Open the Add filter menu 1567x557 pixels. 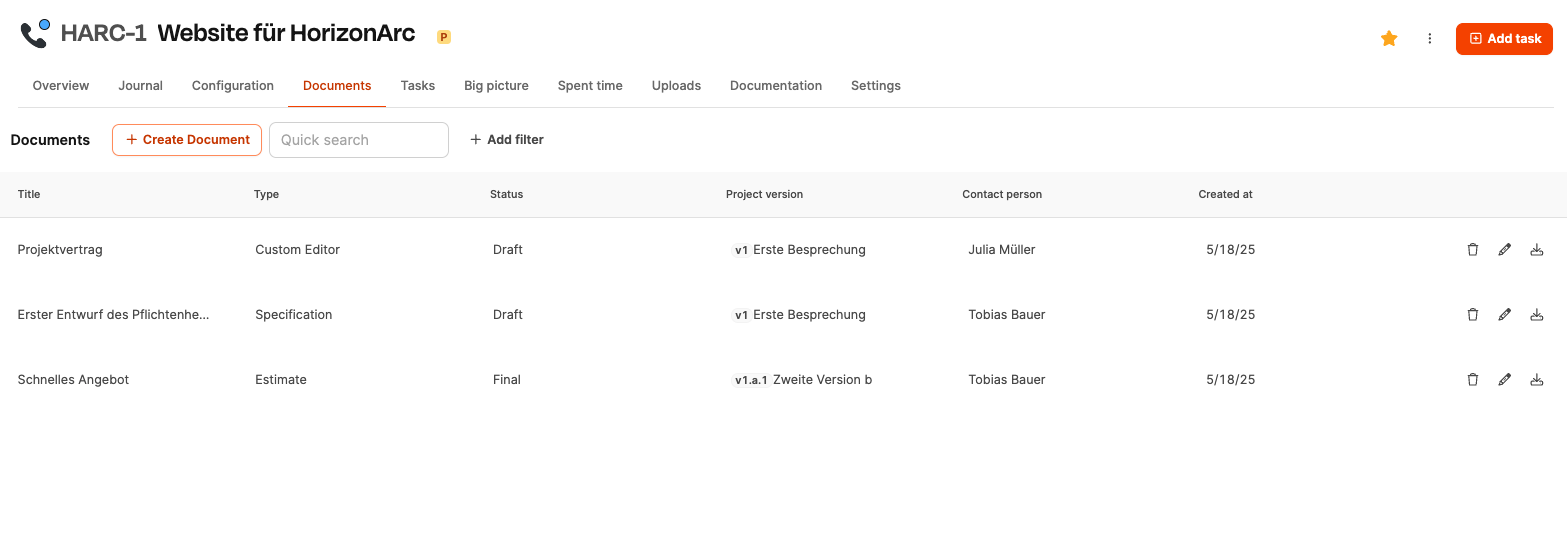pos(507,140)
